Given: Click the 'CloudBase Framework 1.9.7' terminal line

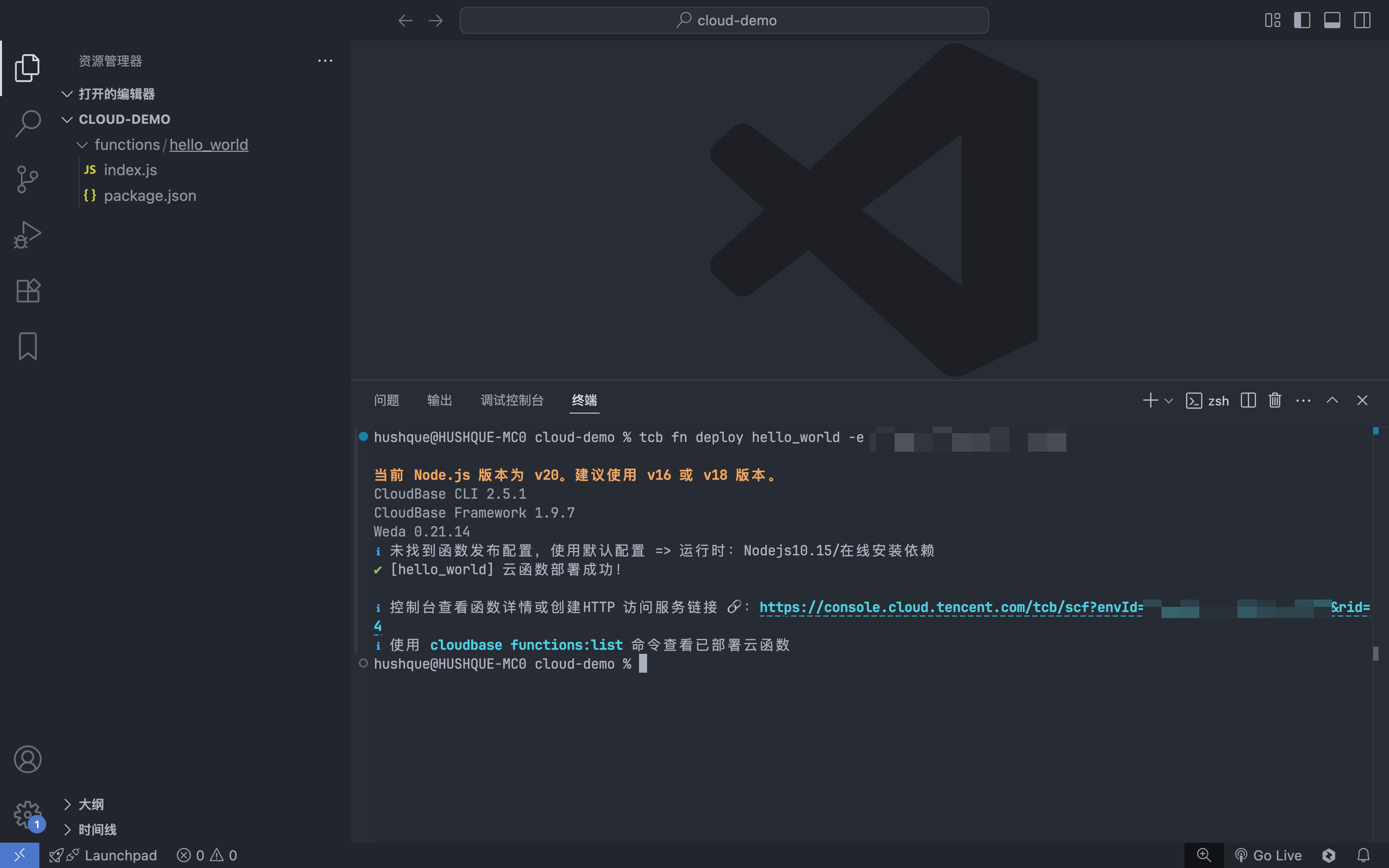Looking at the screenshot, I should 474,513.
